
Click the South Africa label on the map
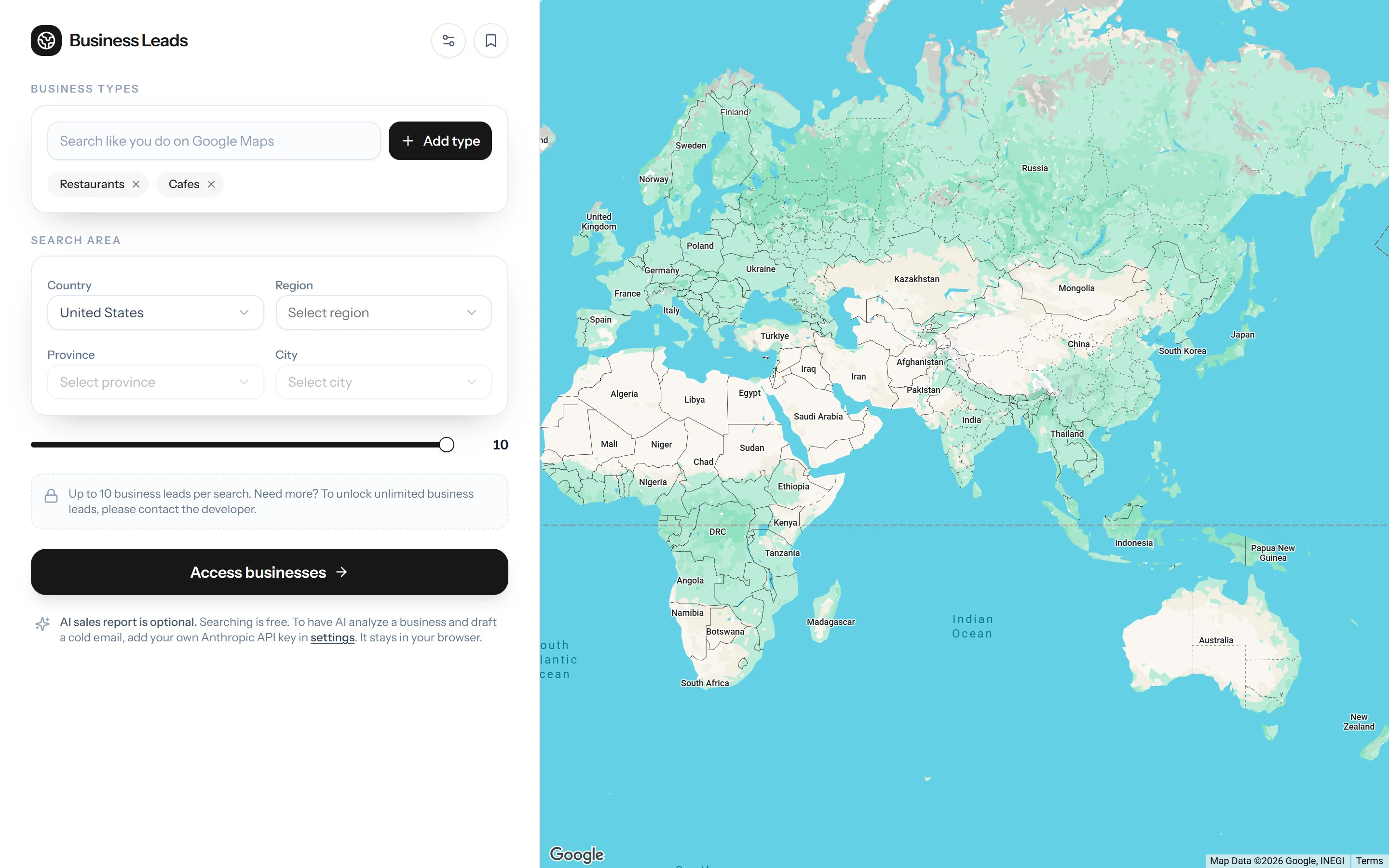704,683
